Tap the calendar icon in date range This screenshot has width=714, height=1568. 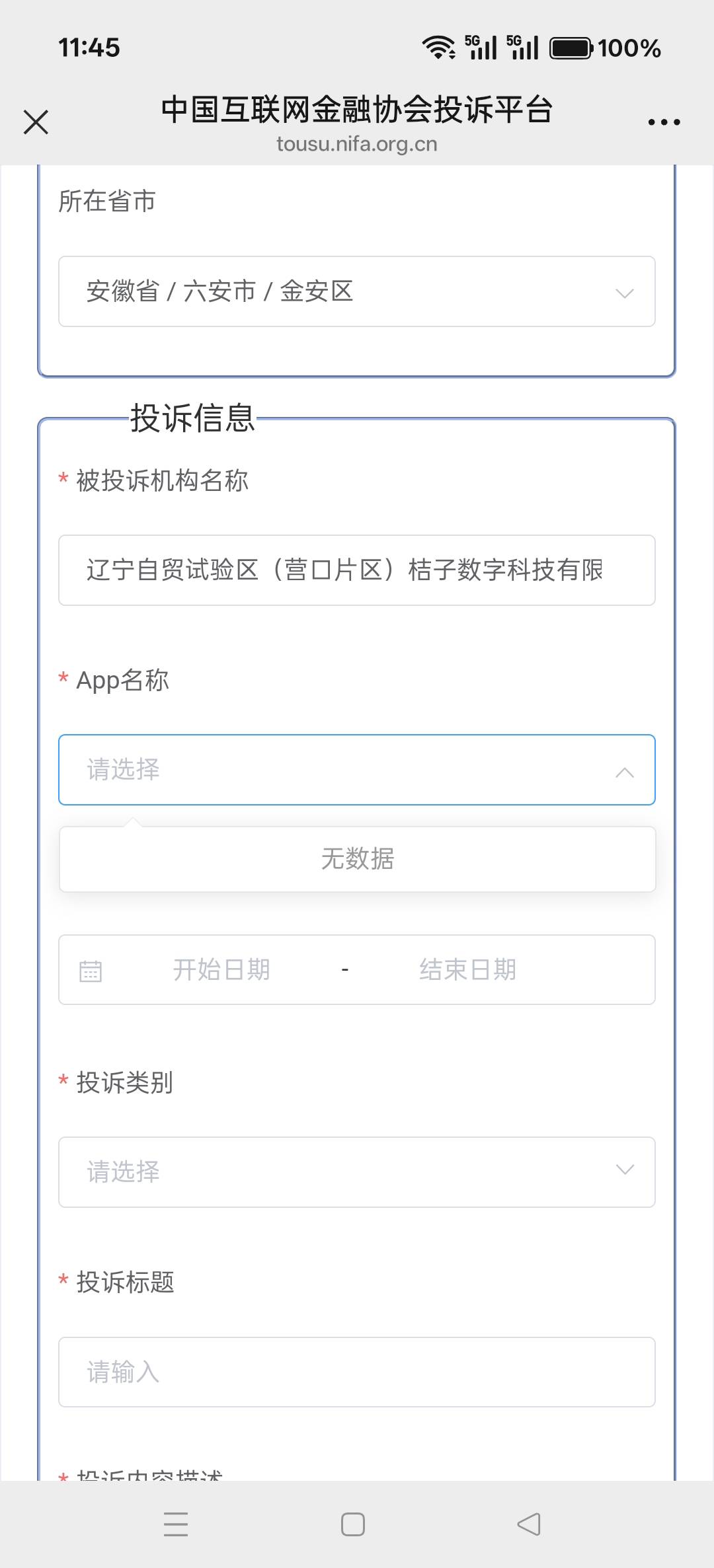click(x=91, y=971)
